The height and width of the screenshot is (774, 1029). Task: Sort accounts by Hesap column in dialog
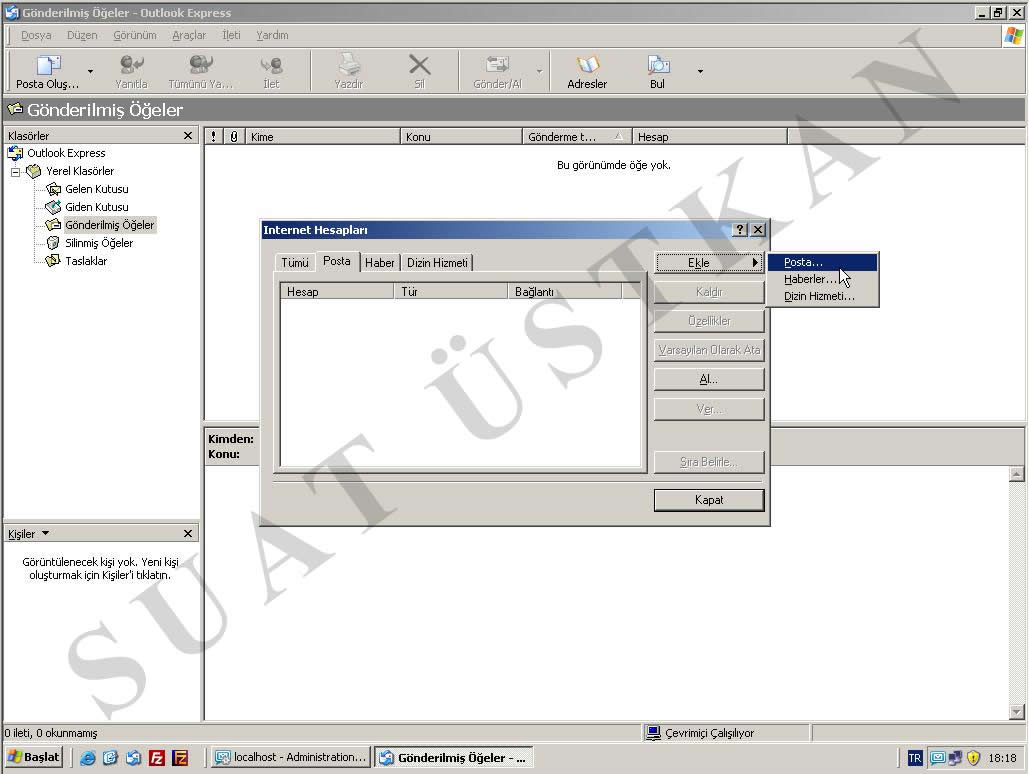tap(337, 291)
